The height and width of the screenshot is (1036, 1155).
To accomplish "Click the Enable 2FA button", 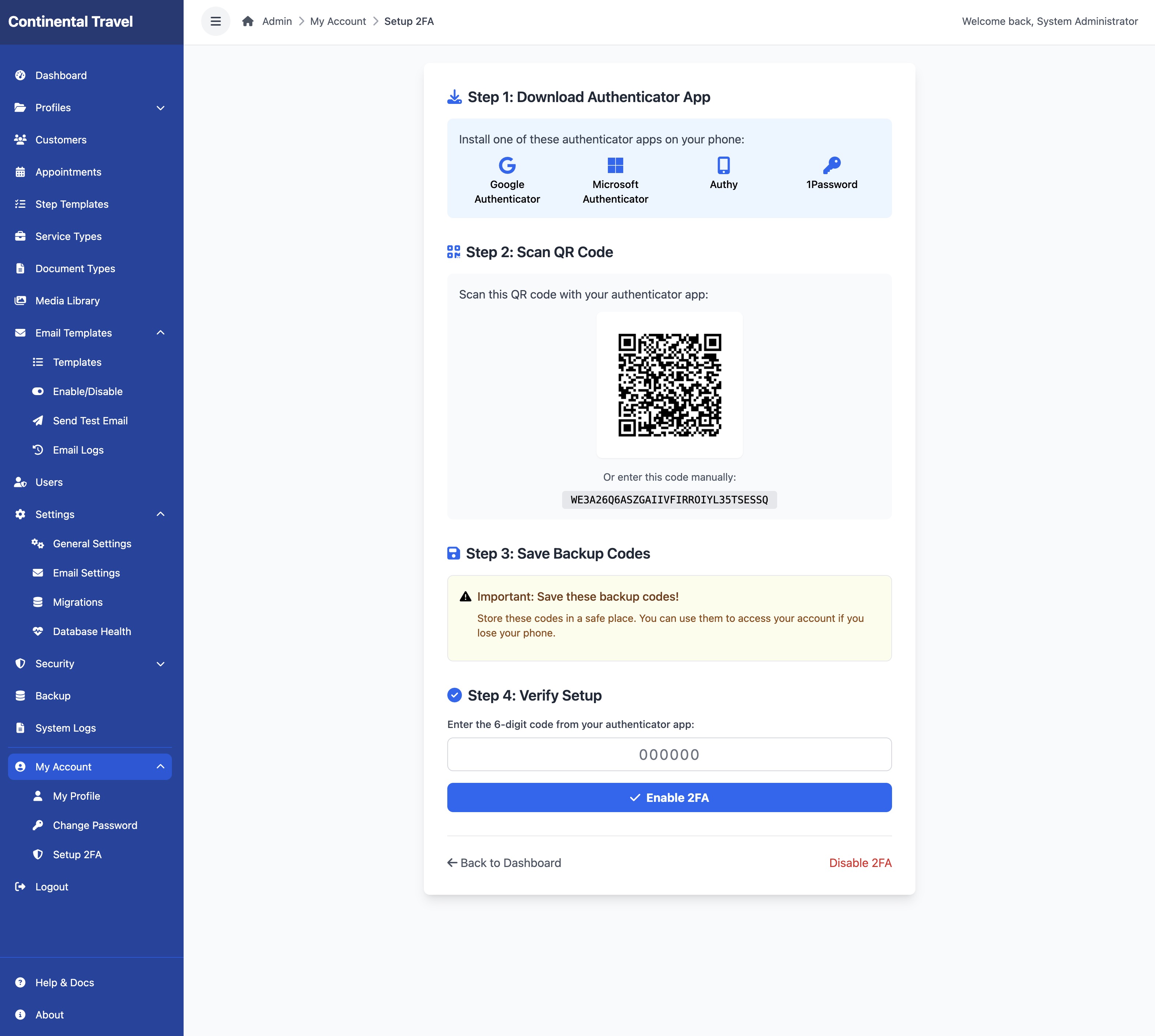I will pyautogui.click(x=669, y=797).
